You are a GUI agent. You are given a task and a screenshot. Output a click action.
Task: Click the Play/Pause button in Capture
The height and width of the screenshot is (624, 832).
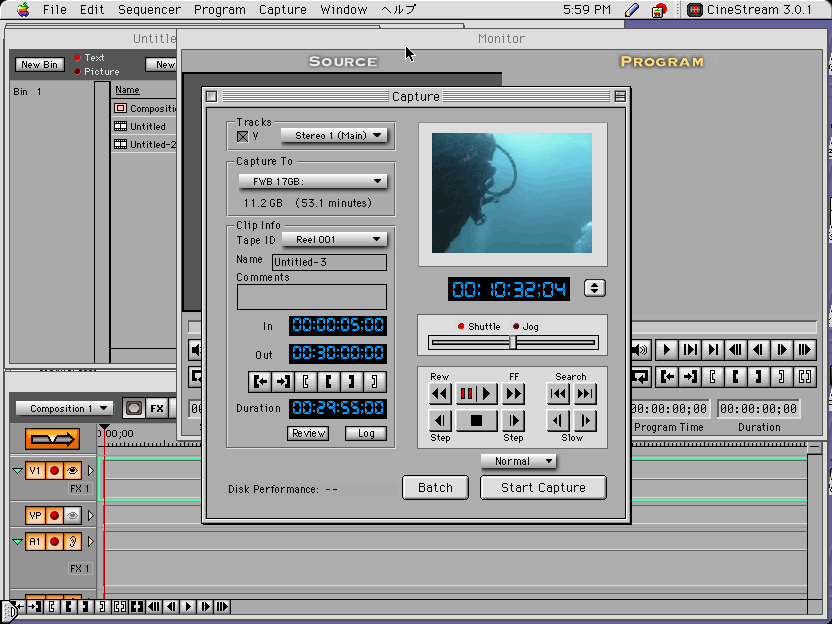(476, 394)
